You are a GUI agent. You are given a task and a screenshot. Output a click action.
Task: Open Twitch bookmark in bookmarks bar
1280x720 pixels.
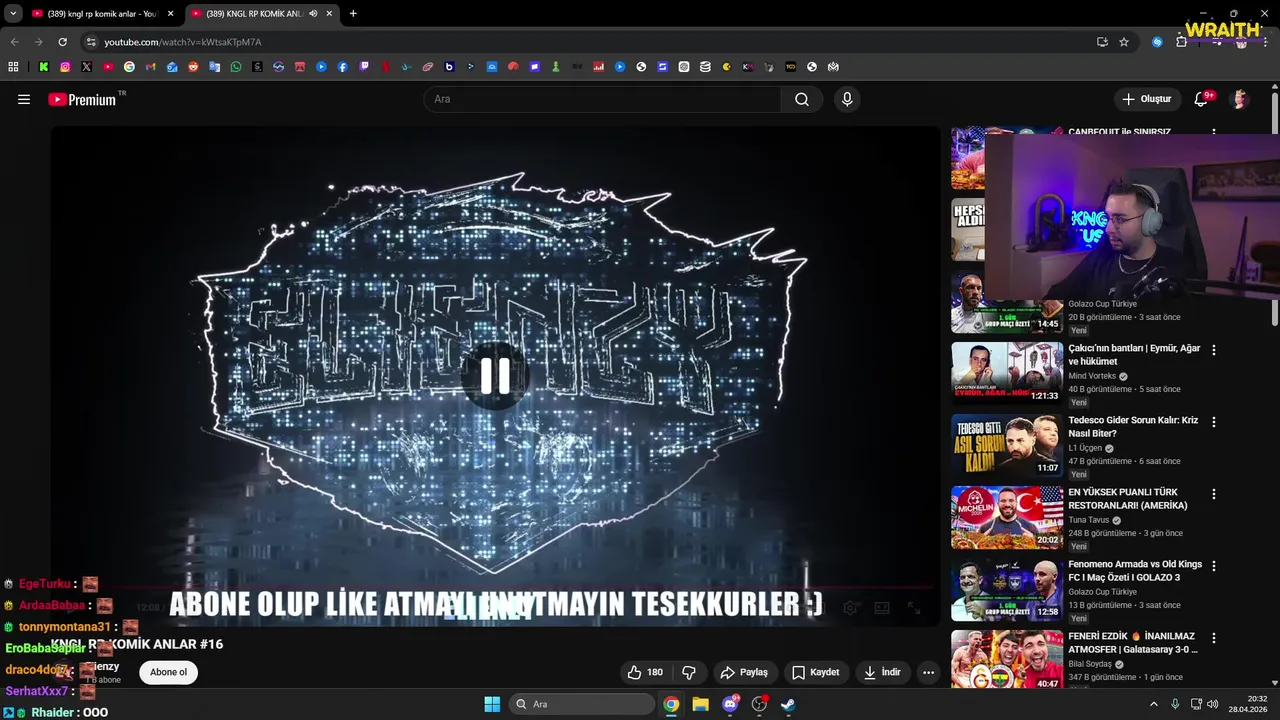point(364,67)
